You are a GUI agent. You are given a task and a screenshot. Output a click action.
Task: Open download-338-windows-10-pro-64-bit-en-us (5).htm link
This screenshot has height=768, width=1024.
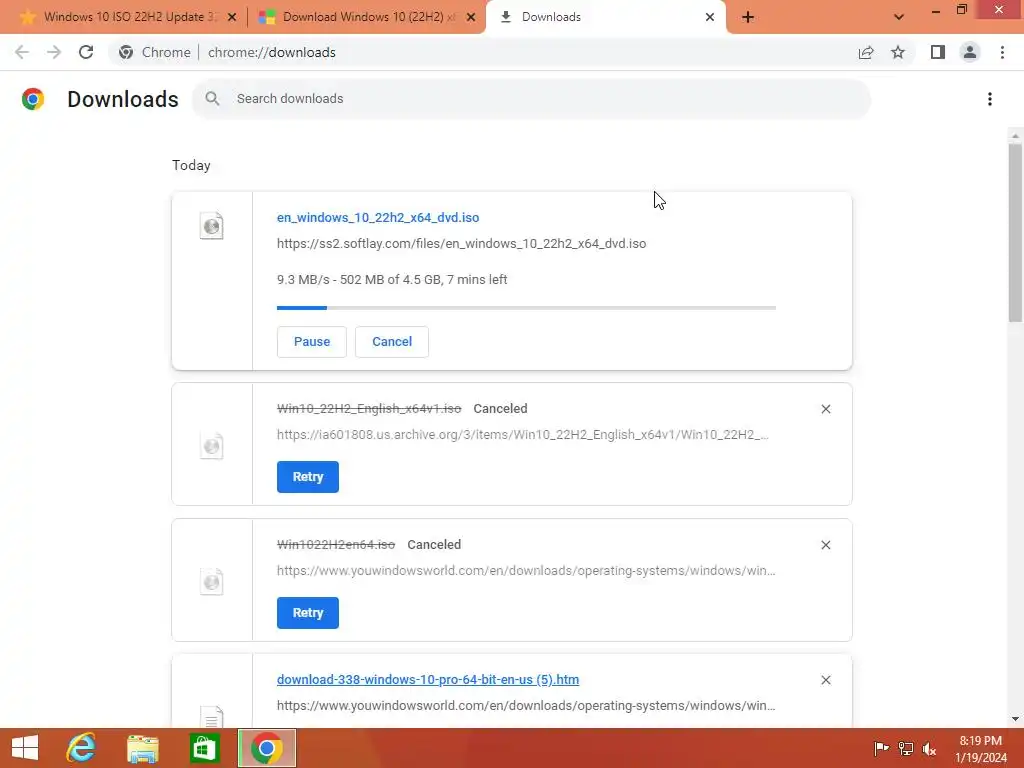(x=428, y=679)
